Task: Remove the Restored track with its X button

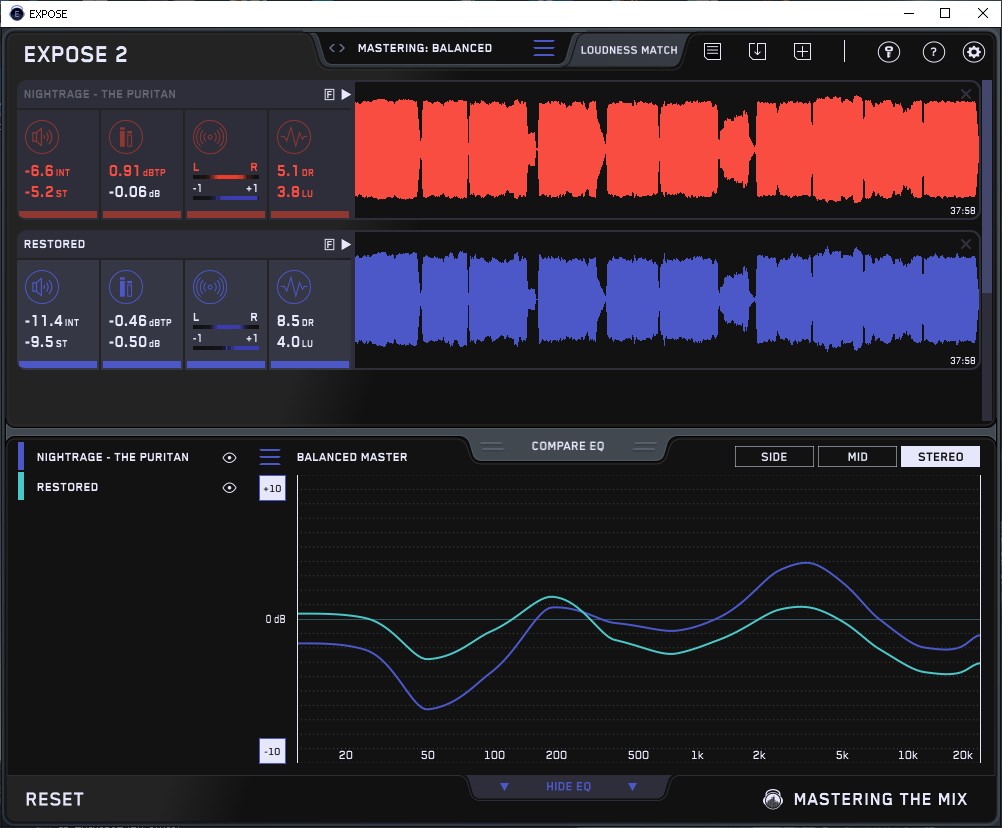Action: click(x=966, y=244)
